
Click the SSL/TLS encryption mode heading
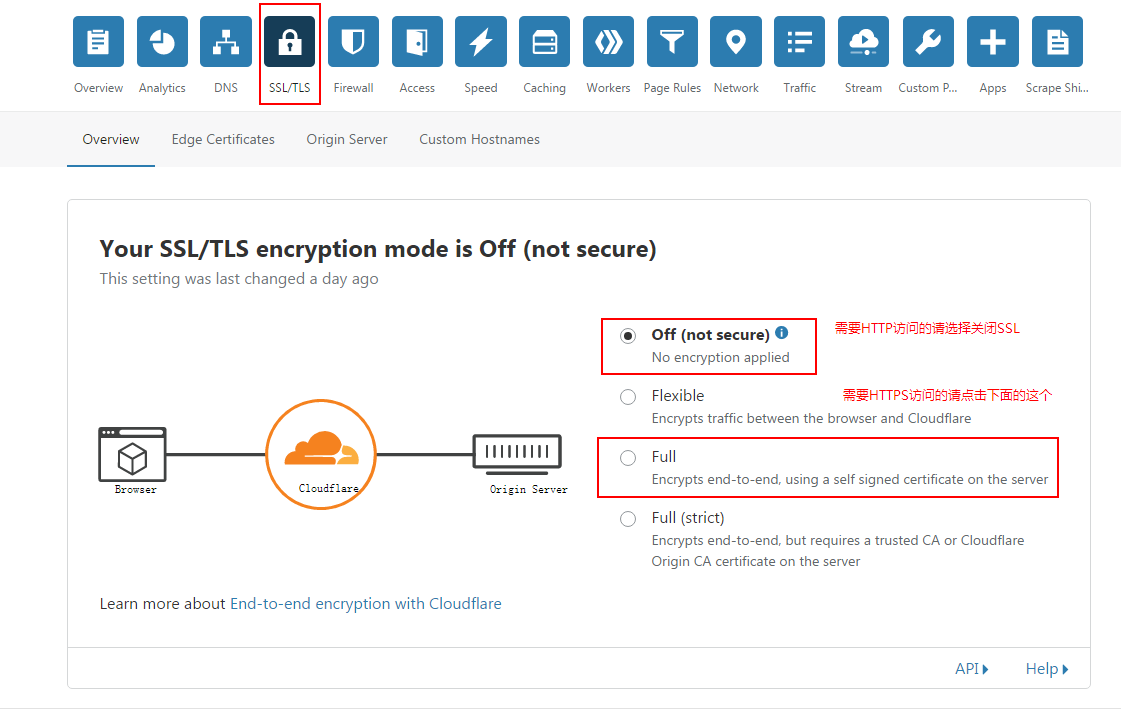377,249
